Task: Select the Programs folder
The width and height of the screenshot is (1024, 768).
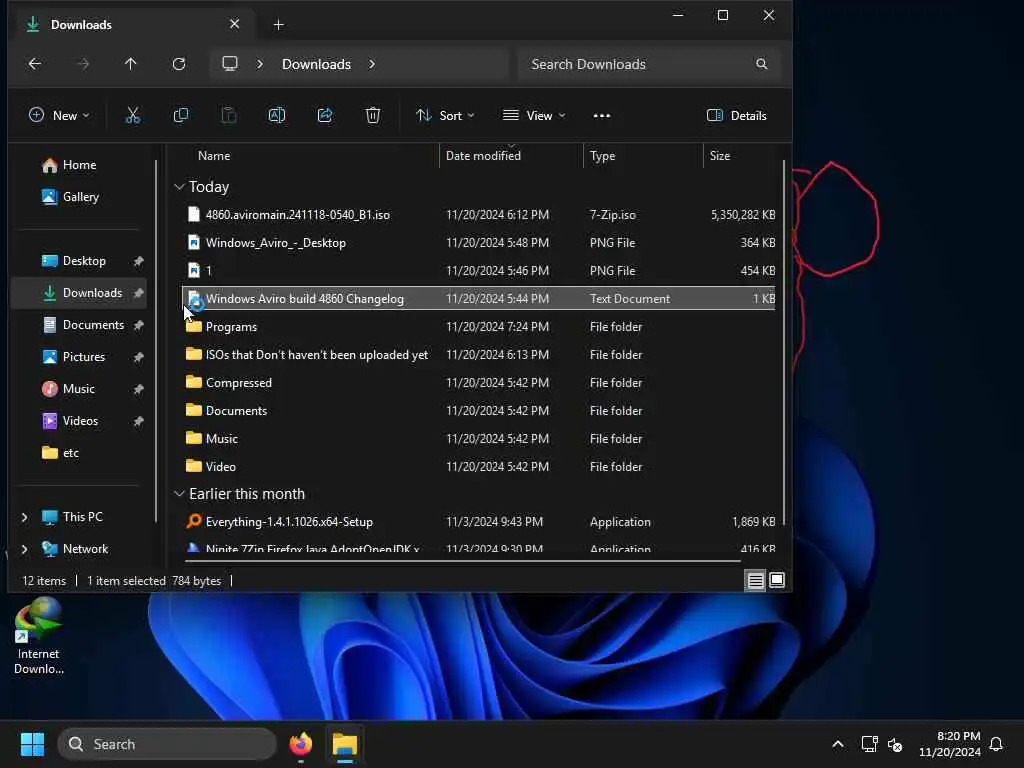Action: click(480, 327)
